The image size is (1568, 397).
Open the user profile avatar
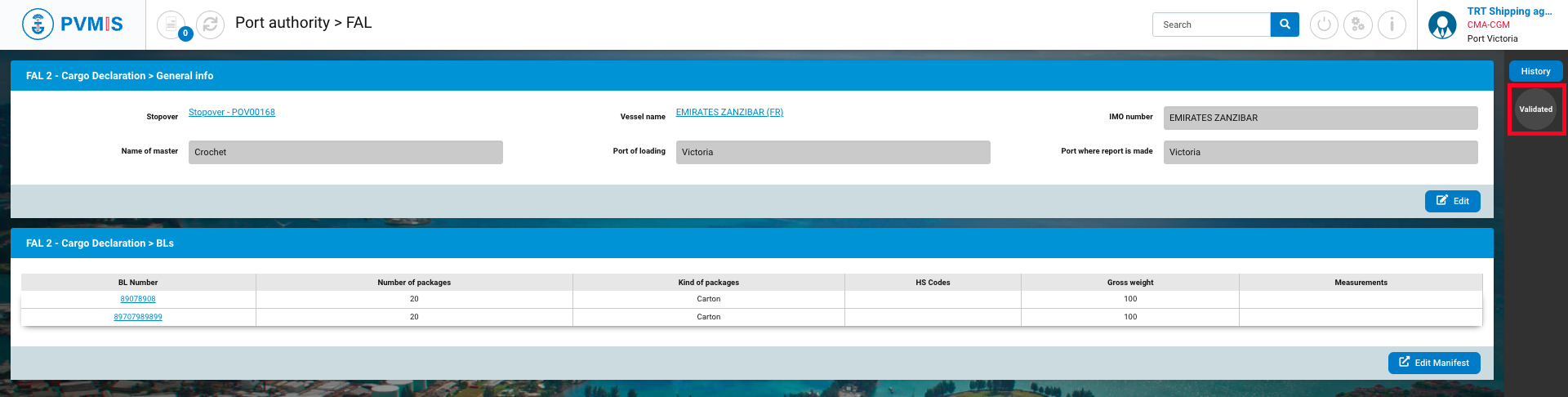tap(1442, 25)
